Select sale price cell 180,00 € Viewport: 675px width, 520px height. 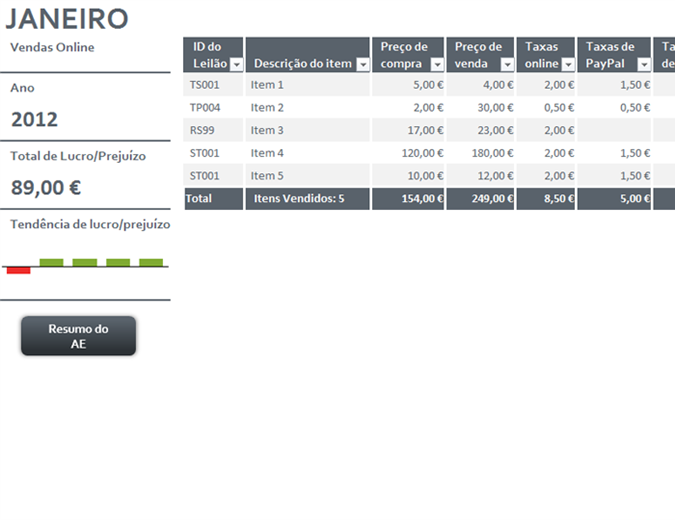(480, 153)
